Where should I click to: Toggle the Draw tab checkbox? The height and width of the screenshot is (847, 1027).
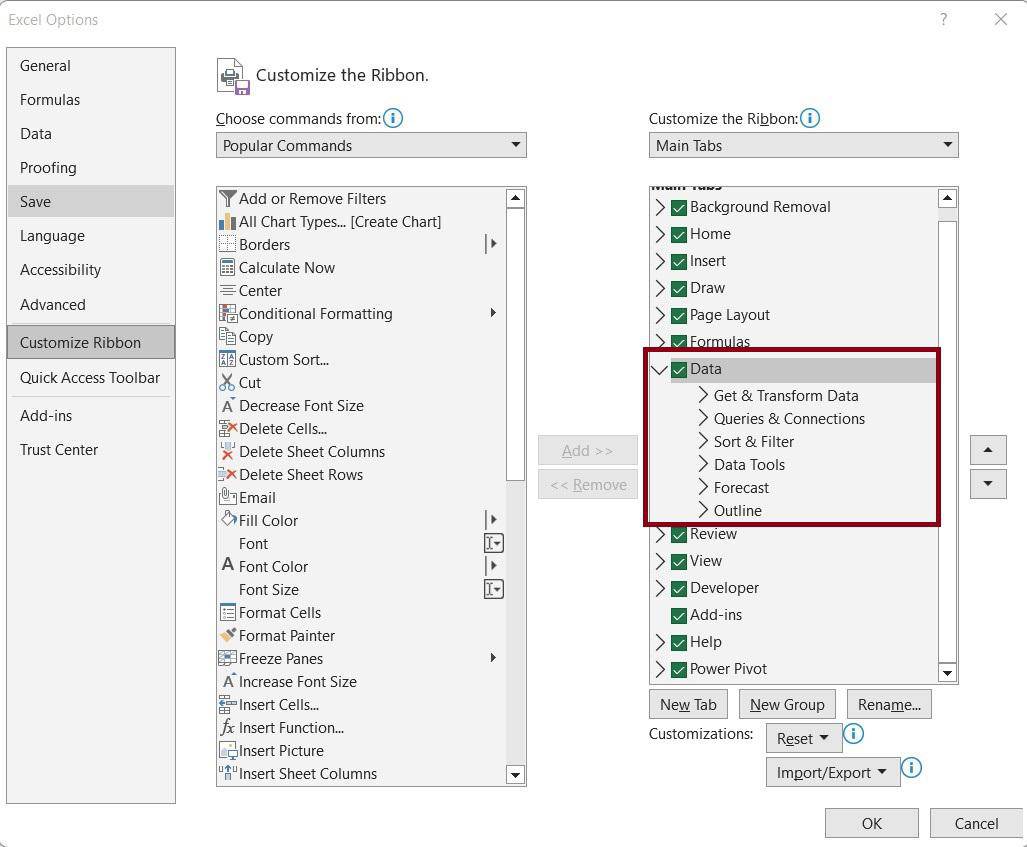679,288
